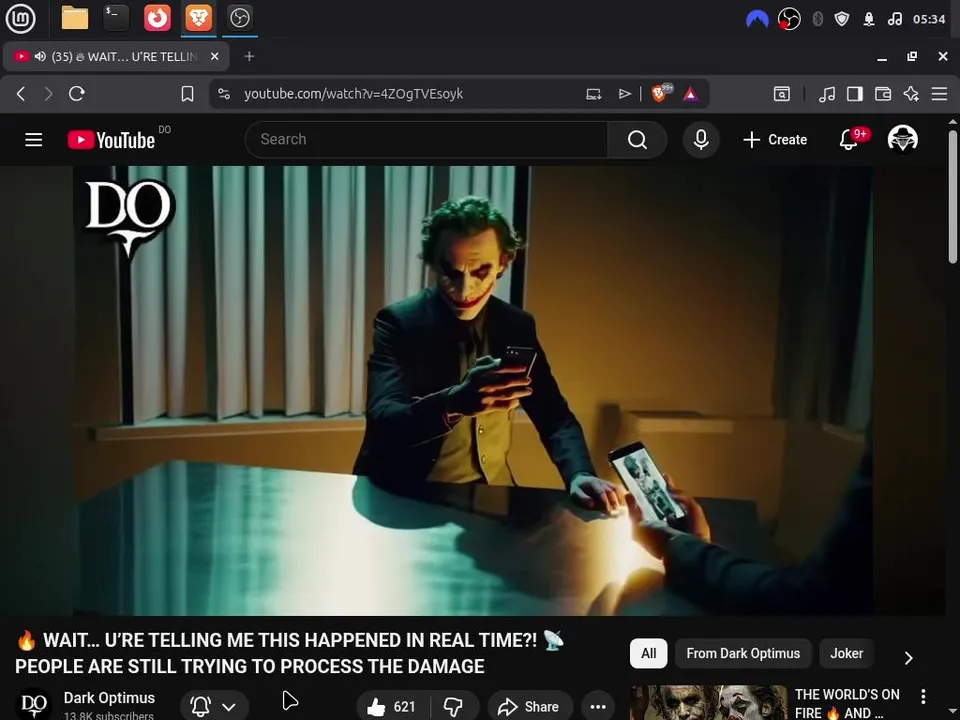Viewport: 960px width, 720px height.
Task: Open YouTube notifications bell
Action: [x=849, y=140]
